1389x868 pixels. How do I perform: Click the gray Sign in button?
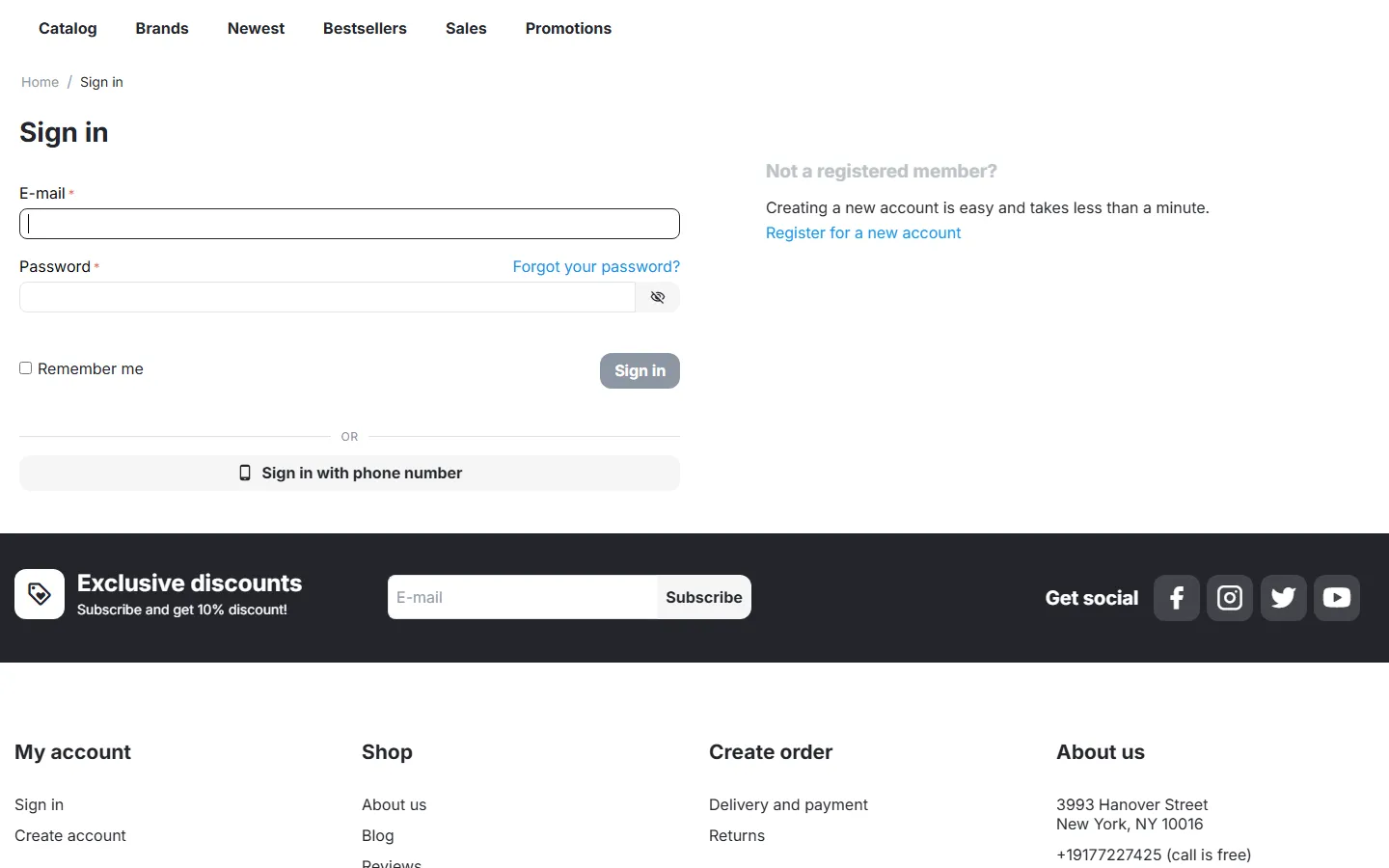(640, 370)
